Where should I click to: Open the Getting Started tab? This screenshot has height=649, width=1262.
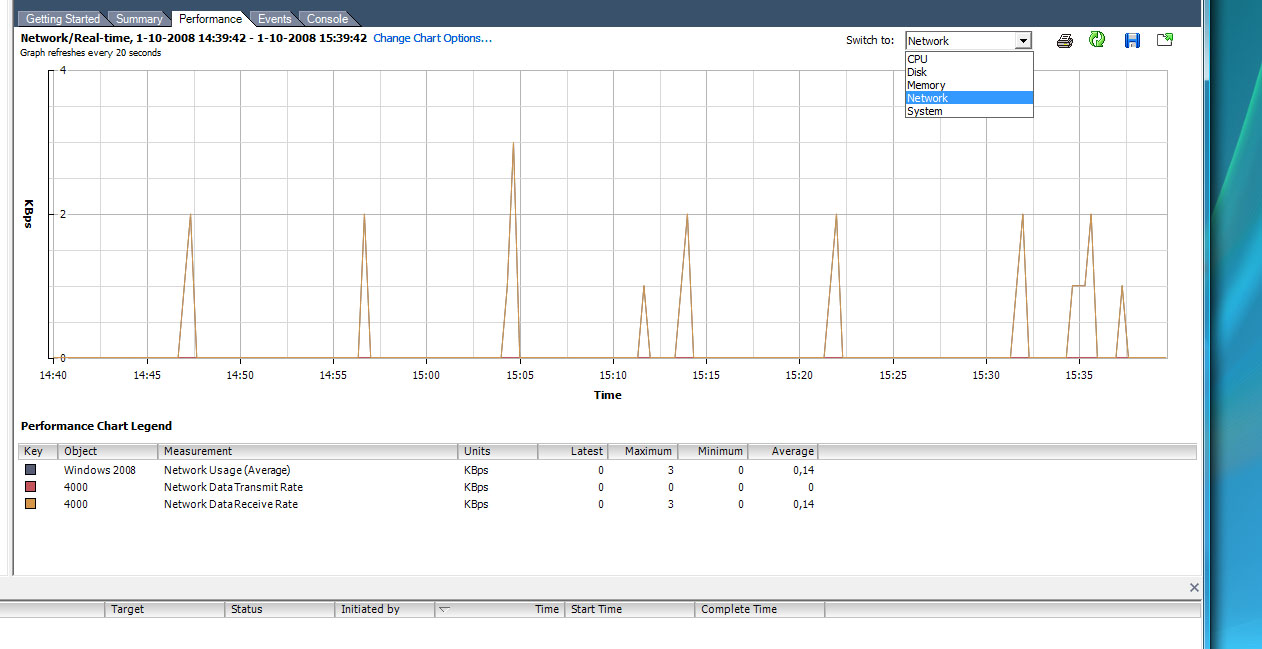[62, 19]
